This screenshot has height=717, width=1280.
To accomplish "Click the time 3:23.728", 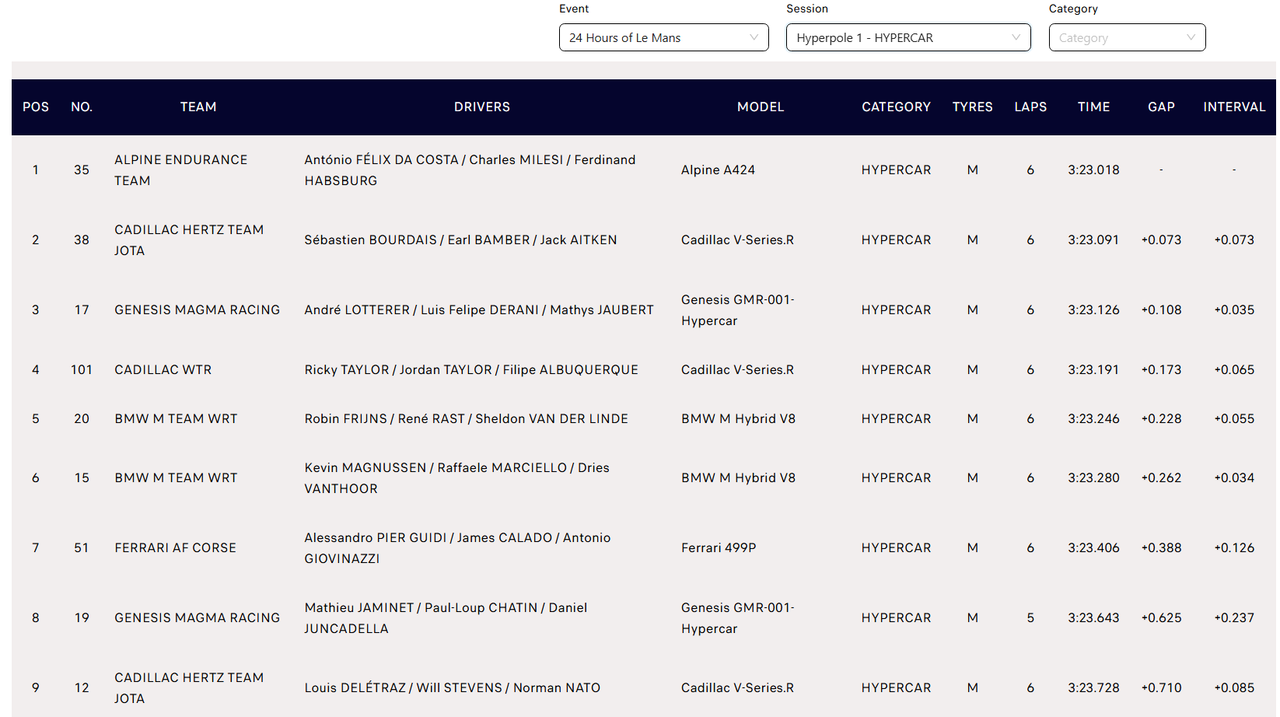I will click(1094, 688).
